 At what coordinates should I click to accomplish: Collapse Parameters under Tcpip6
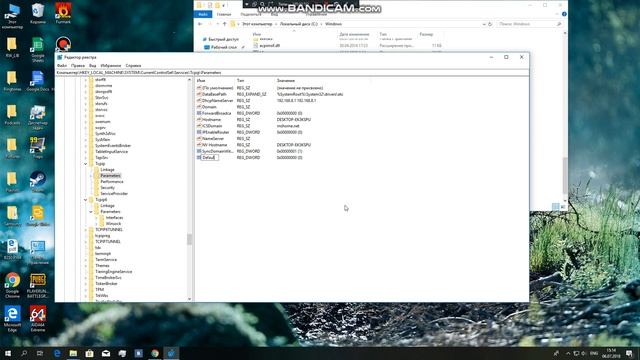point(91,212)
